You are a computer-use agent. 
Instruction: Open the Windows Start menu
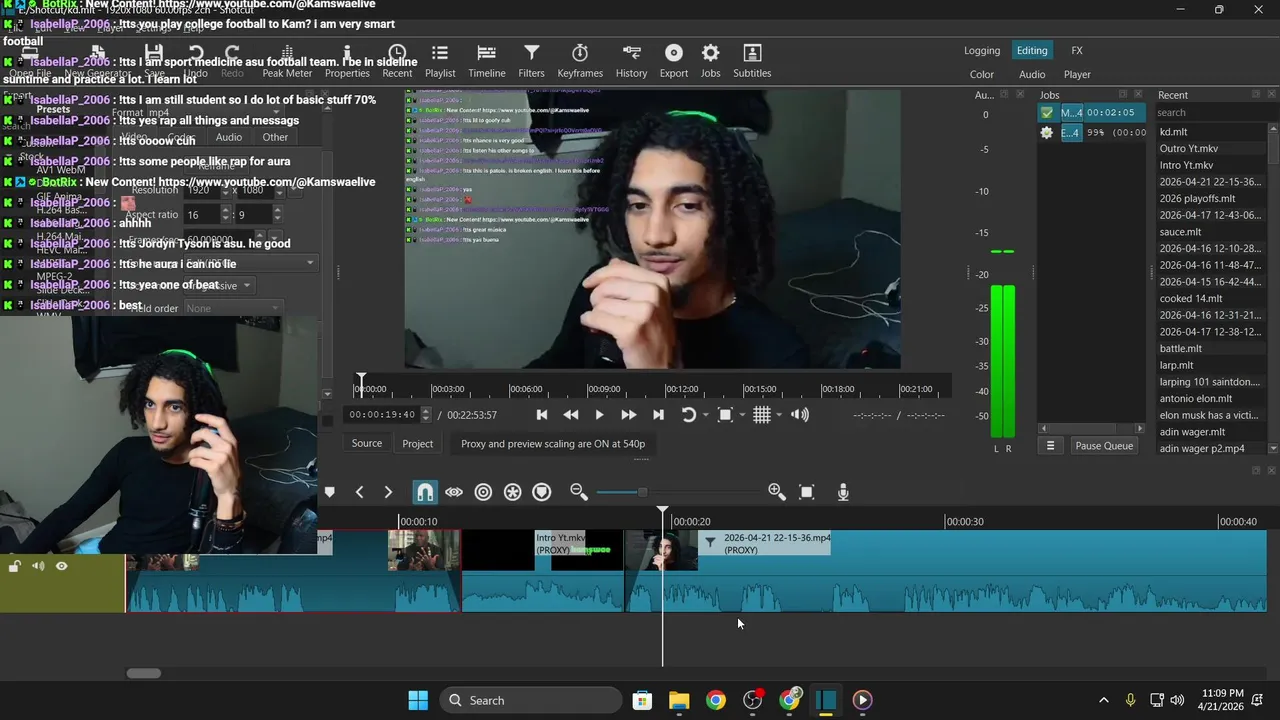click(x=418, y=700)
